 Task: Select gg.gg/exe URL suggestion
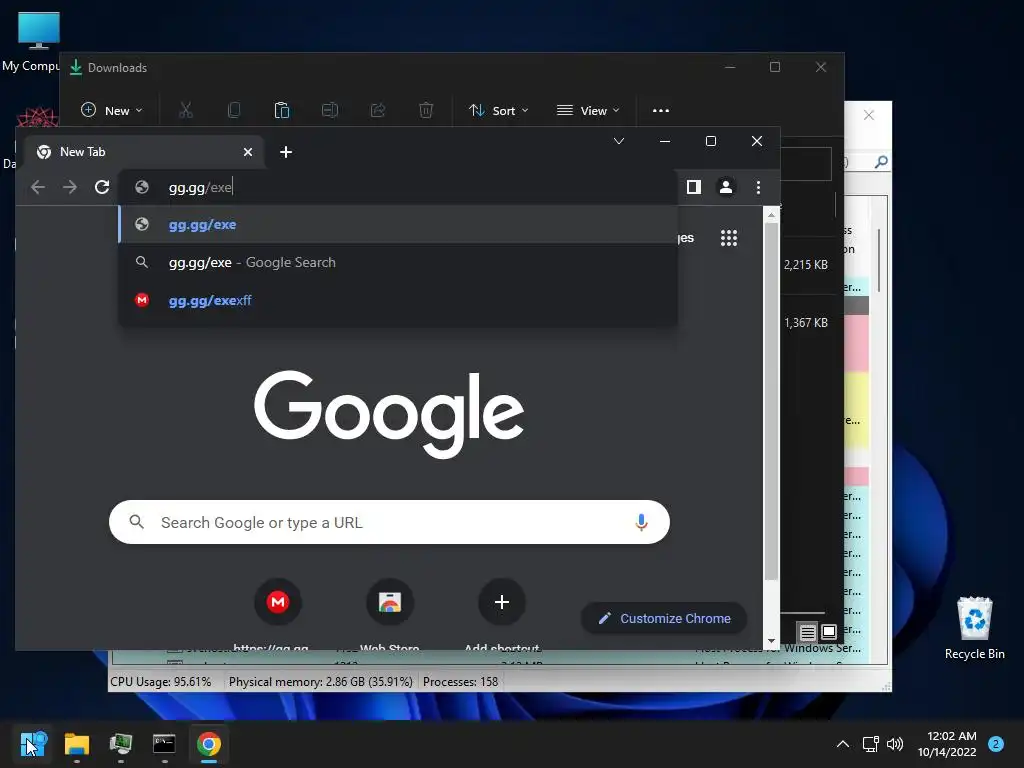click(x=398, y=225)
